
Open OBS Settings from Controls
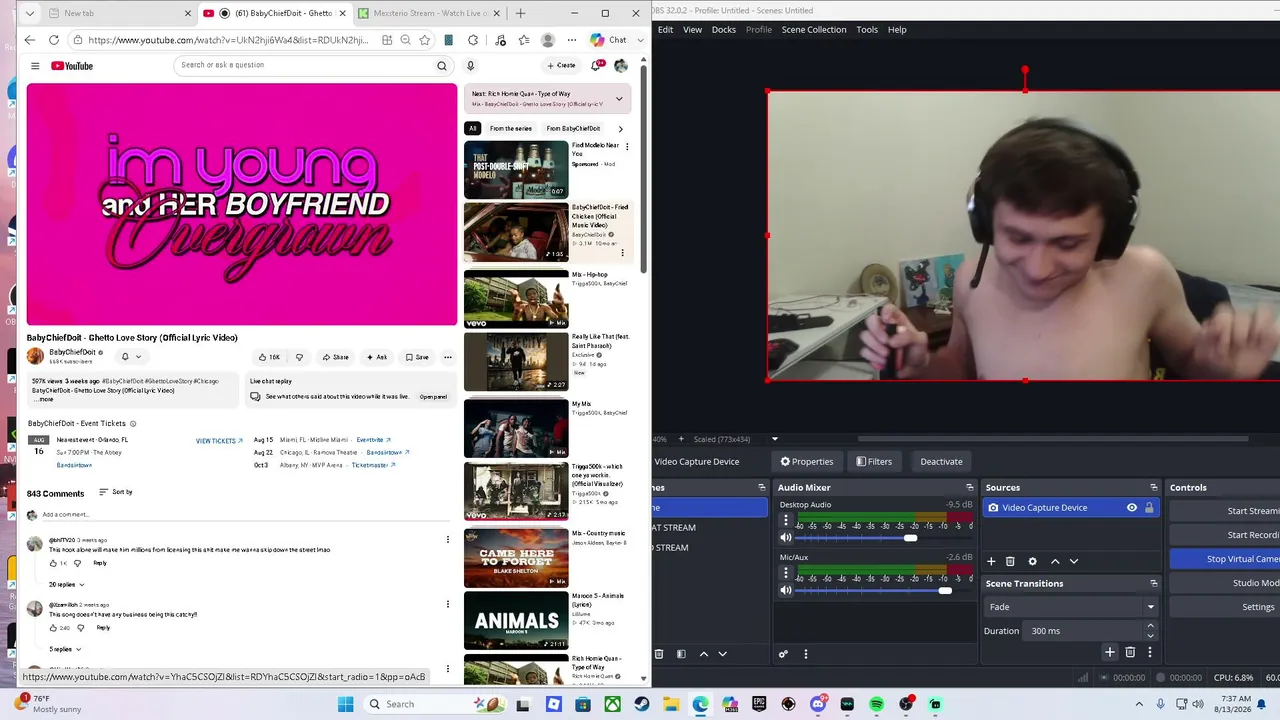point(1225,607)
